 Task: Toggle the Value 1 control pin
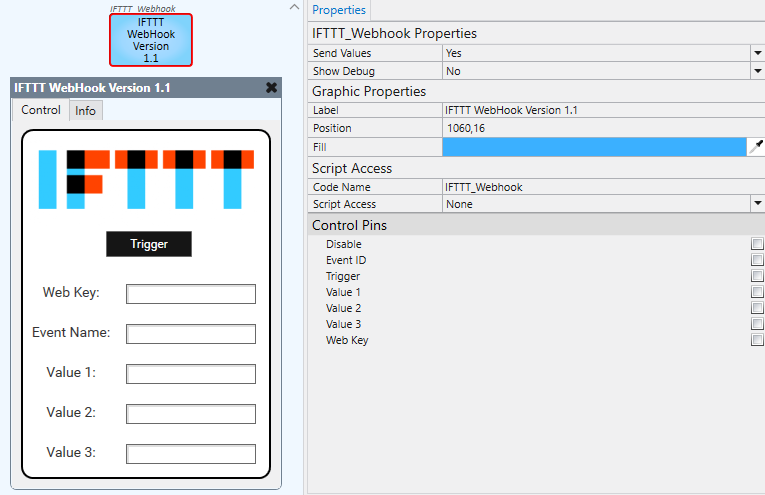(757, 292)
